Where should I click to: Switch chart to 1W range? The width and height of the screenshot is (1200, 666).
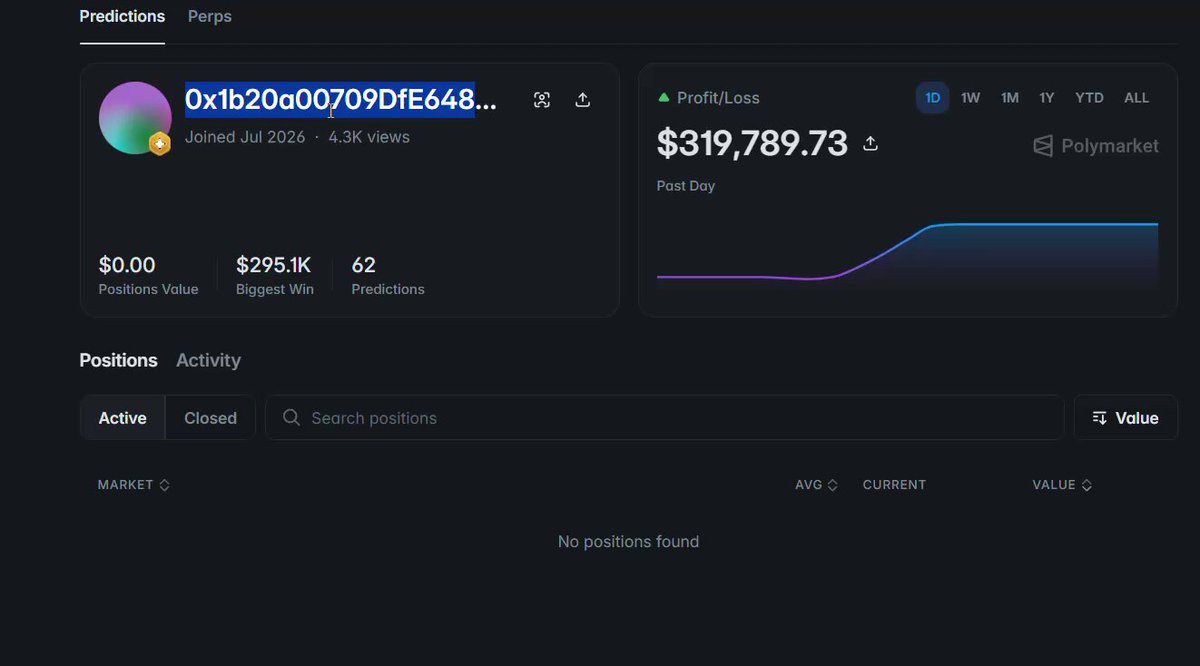click(970, 98)
